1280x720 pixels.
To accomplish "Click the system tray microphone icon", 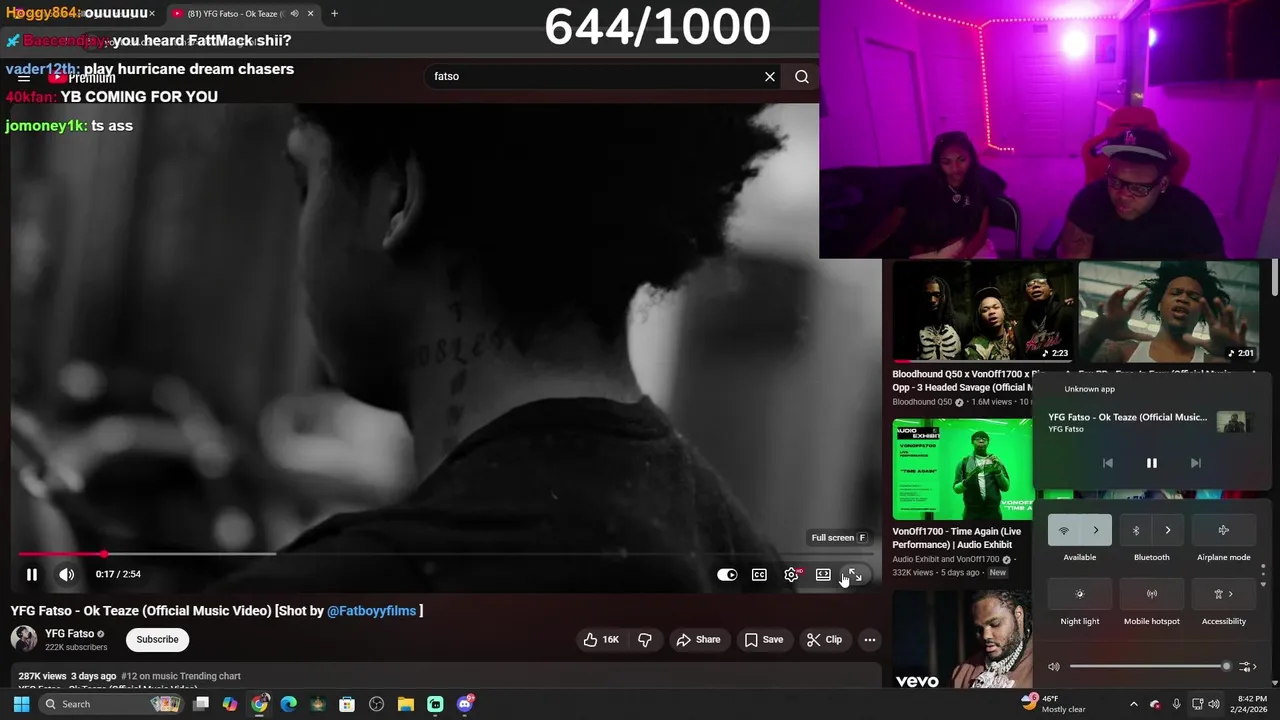I will 1176,704.
